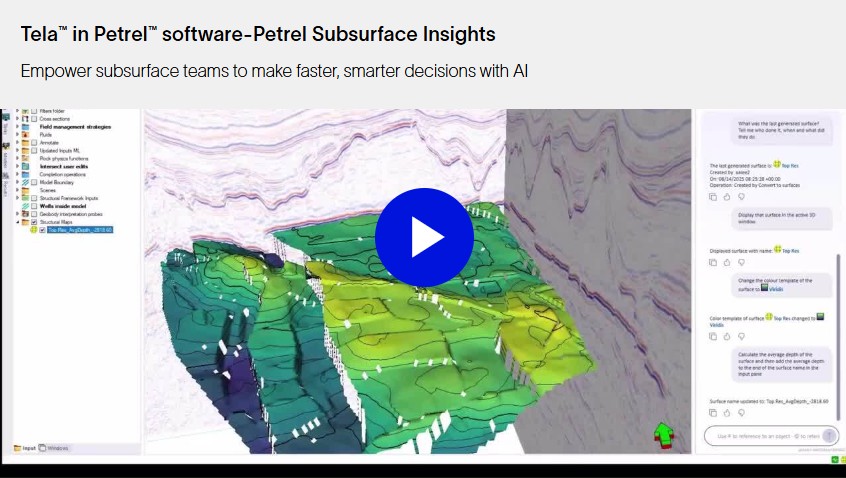Thumbs down the Color template changed response
846x478 pixels.
(x=741, y=336)
